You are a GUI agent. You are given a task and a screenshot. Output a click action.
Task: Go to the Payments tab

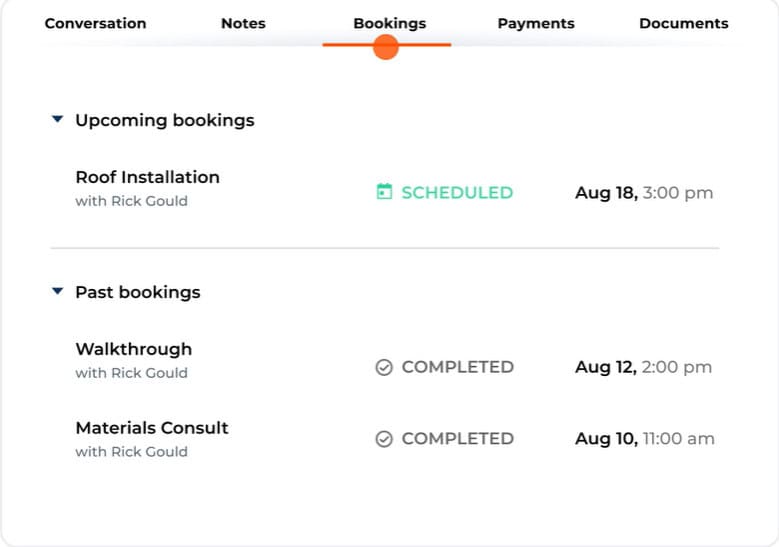tap(536, 23)
